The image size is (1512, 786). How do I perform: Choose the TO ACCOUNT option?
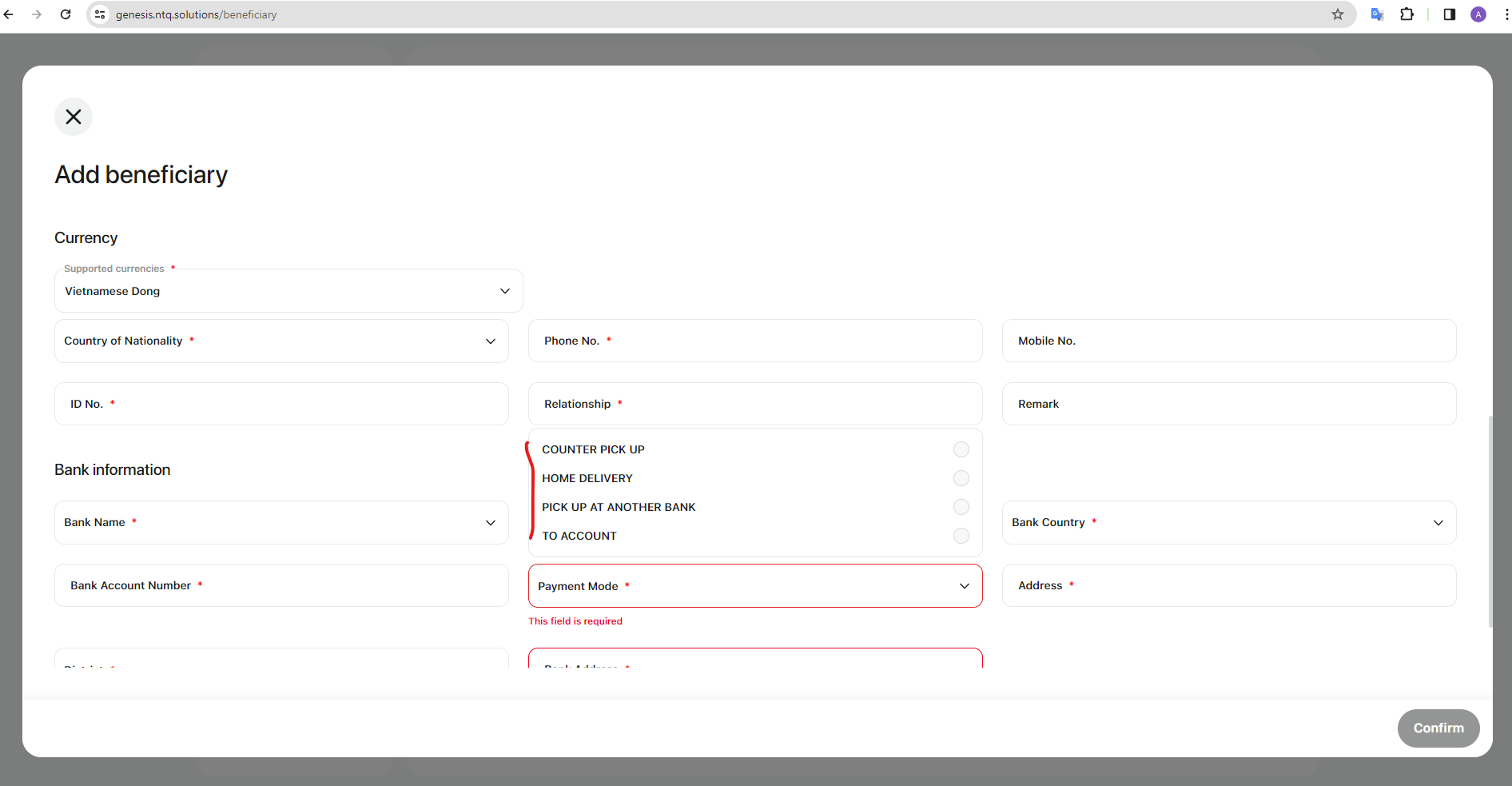[961, 536]
